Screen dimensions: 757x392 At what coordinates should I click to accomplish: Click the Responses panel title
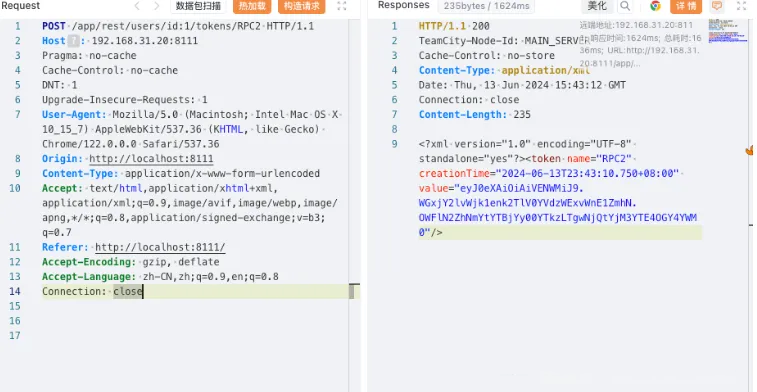pyautogui.click(x=404, y=5)
